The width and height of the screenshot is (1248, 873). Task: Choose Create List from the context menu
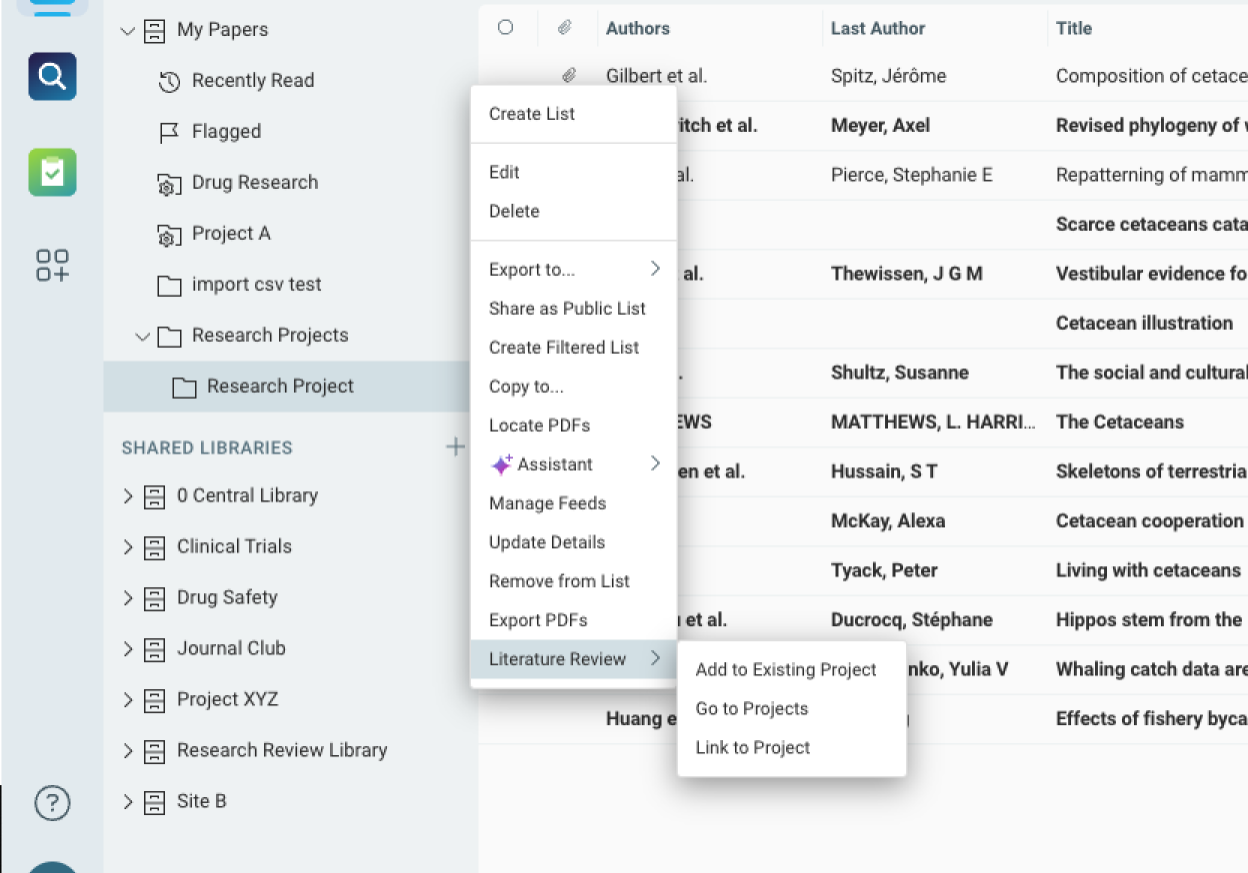(530, 113)
